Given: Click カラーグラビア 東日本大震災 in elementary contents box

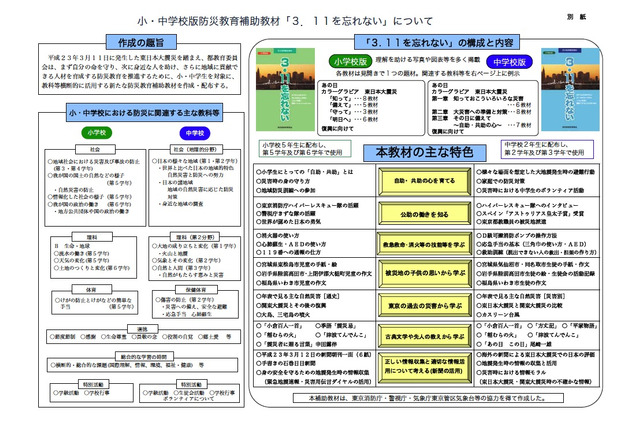Looking at the screenshot, I should [x=359, y=91].
